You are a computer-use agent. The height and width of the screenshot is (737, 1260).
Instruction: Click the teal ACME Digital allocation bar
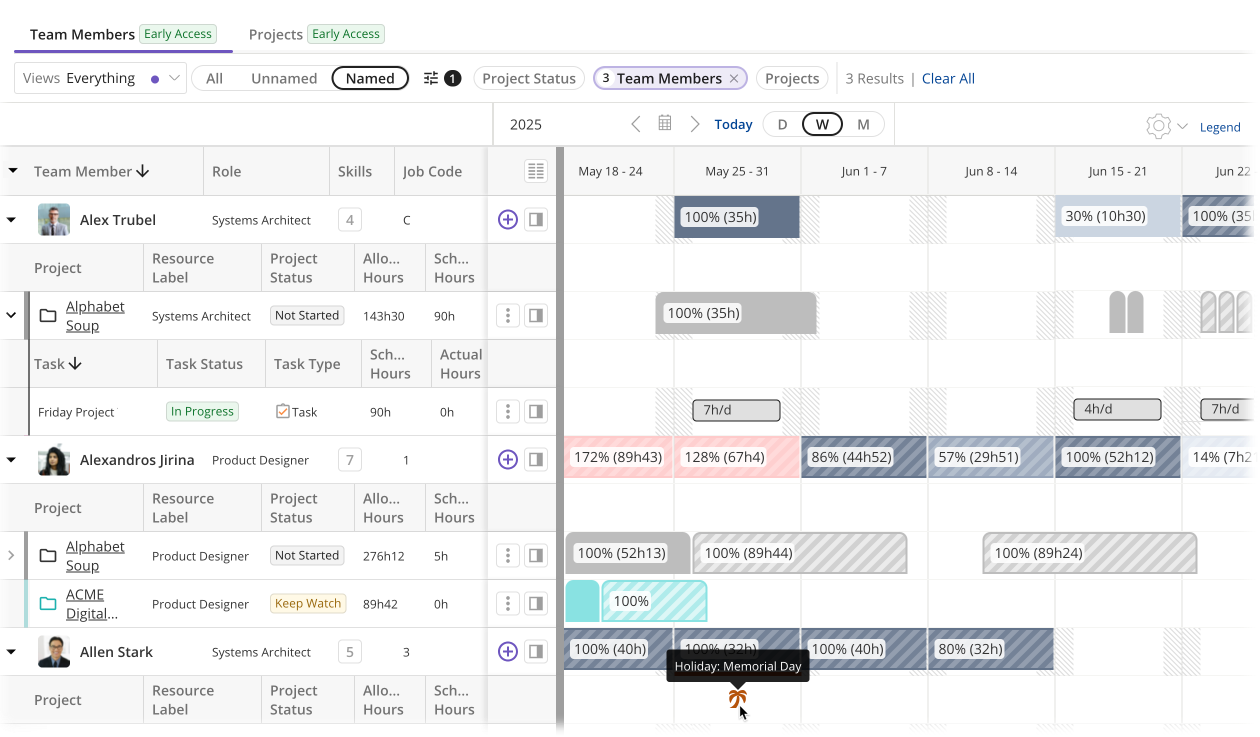pos(582,601)
